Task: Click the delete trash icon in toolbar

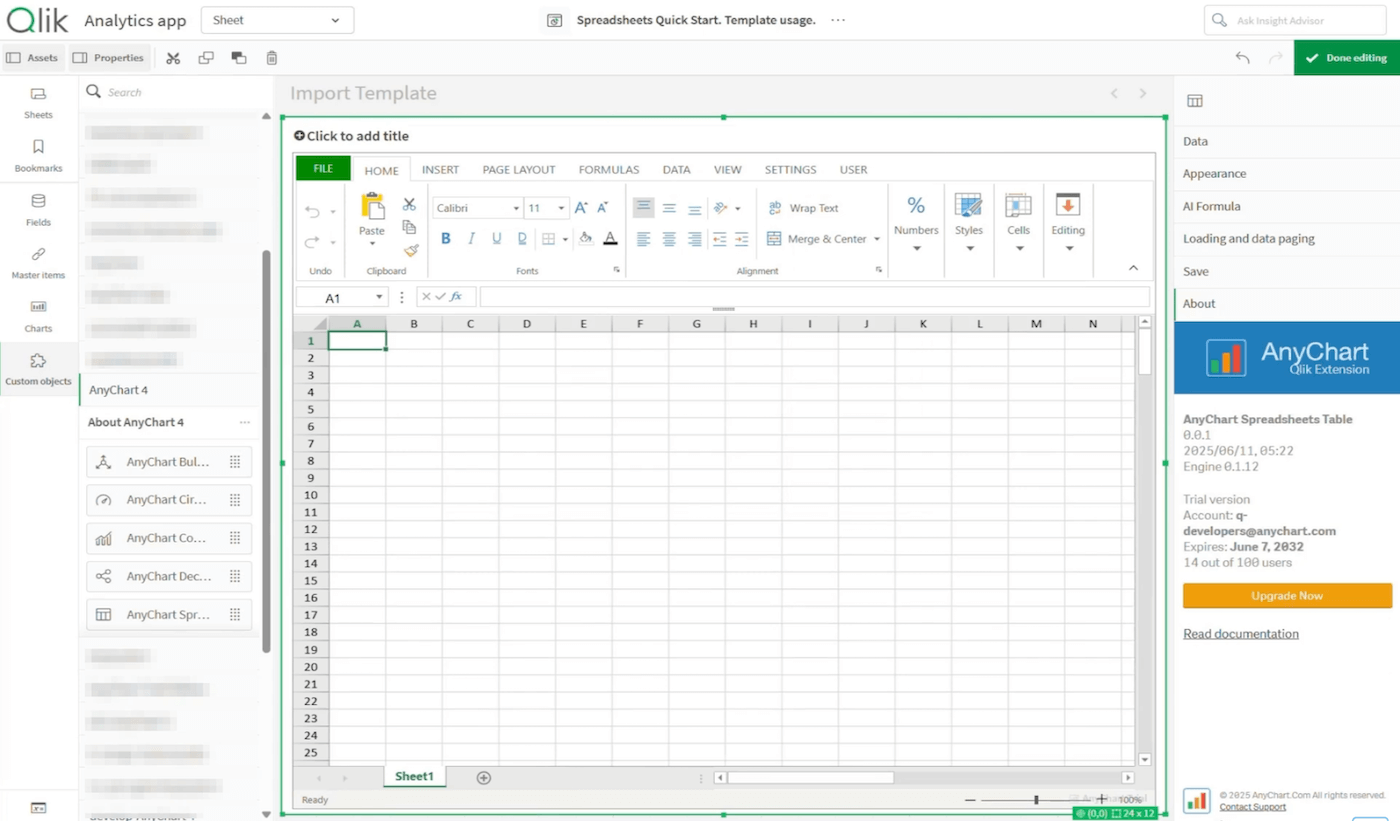Action: (x=271, y=58)
